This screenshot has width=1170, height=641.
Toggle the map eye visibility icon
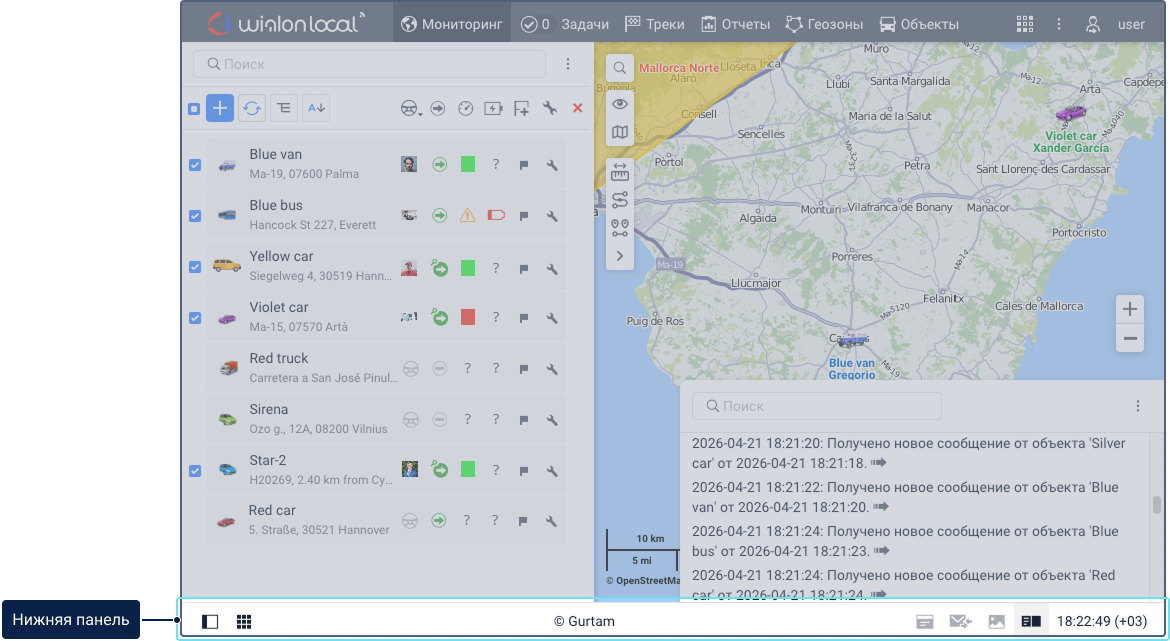coord(620,103)
